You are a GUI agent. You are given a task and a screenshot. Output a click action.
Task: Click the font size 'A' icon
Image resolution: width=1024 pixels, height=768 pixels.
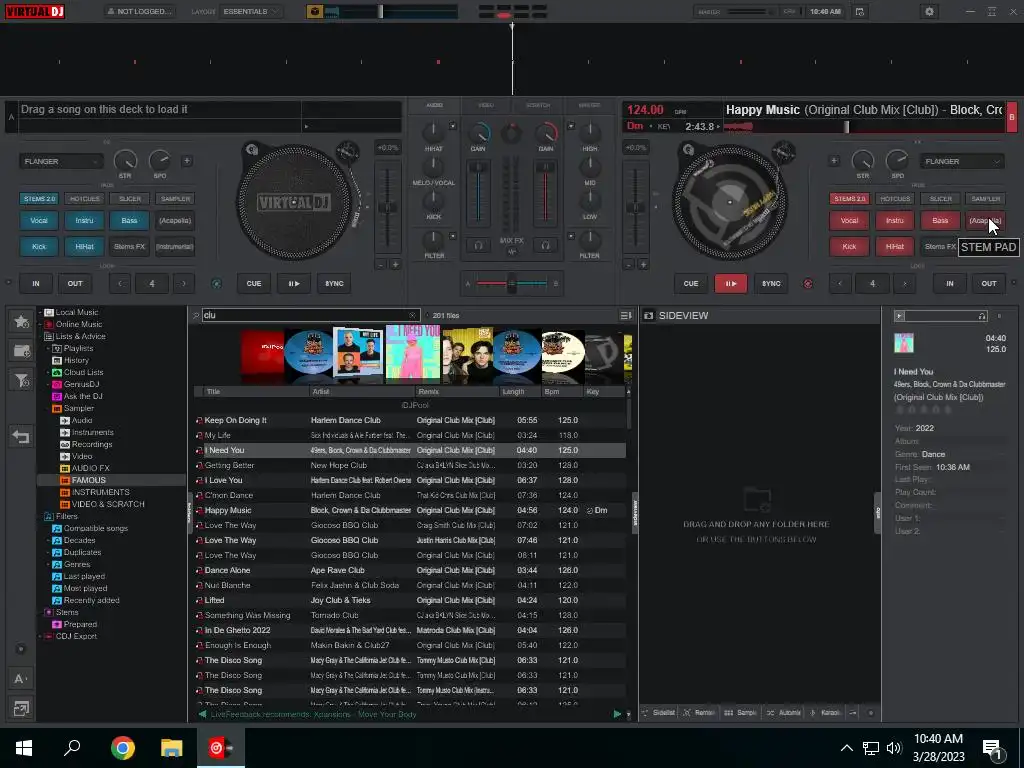point(20,679)
